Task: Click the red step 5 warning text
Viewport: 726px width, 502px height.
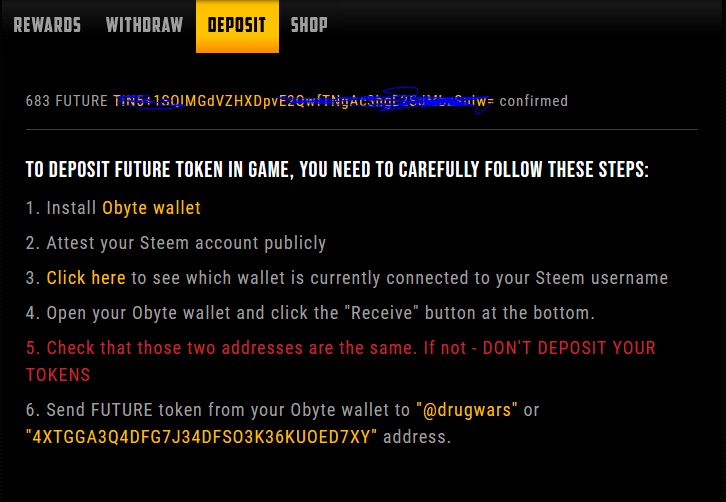Action: 341,361
